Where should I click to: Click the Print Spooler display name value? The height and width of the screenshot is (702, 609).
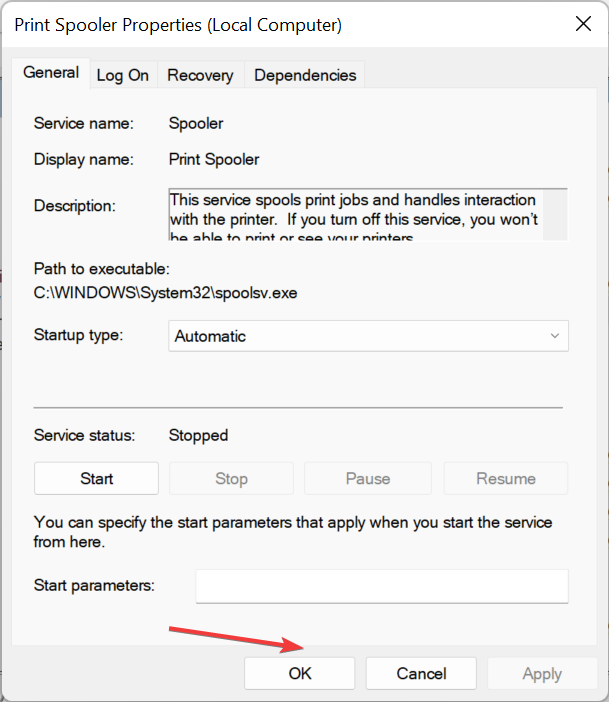pyautogui.click(x=214, y=159)
